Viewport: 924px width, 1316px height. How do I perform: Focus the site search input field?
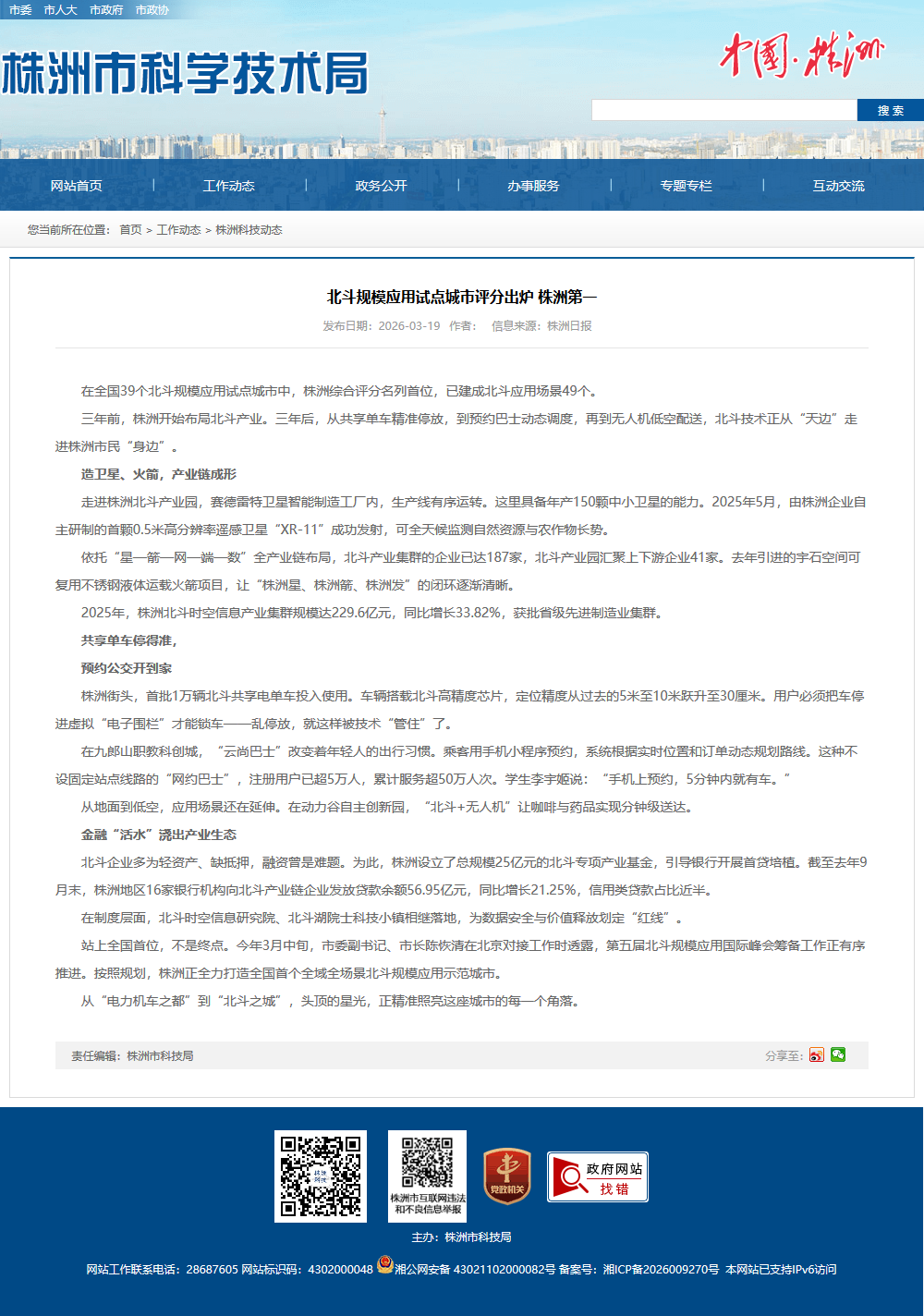[723, 110]
